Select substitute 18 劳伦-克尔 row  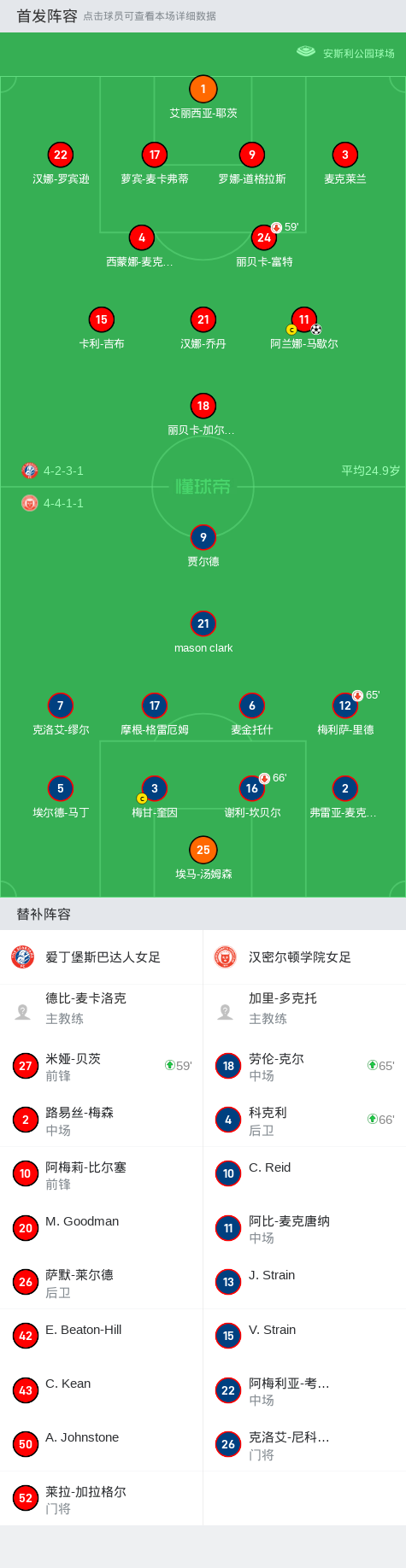coord(304,1066)
